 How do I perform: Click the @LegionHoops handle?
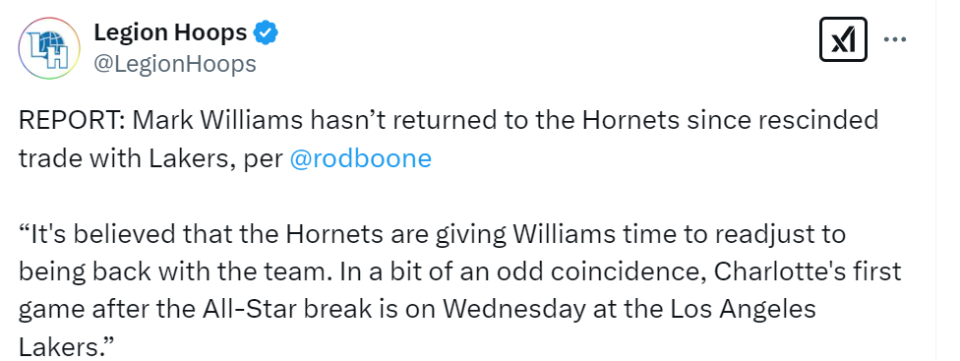pyautogui.click(x=174, y=63)
